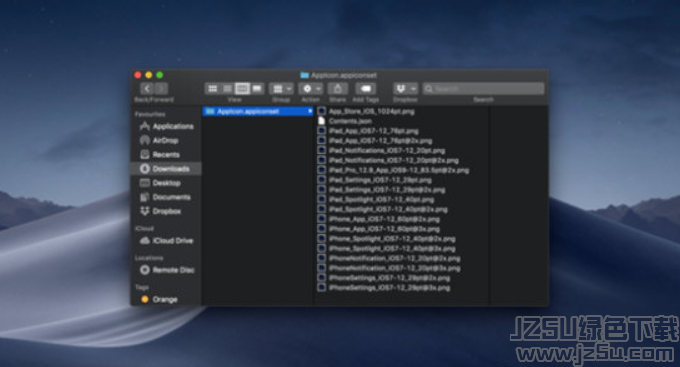Click the Add Tags button

tap(366, 89)
